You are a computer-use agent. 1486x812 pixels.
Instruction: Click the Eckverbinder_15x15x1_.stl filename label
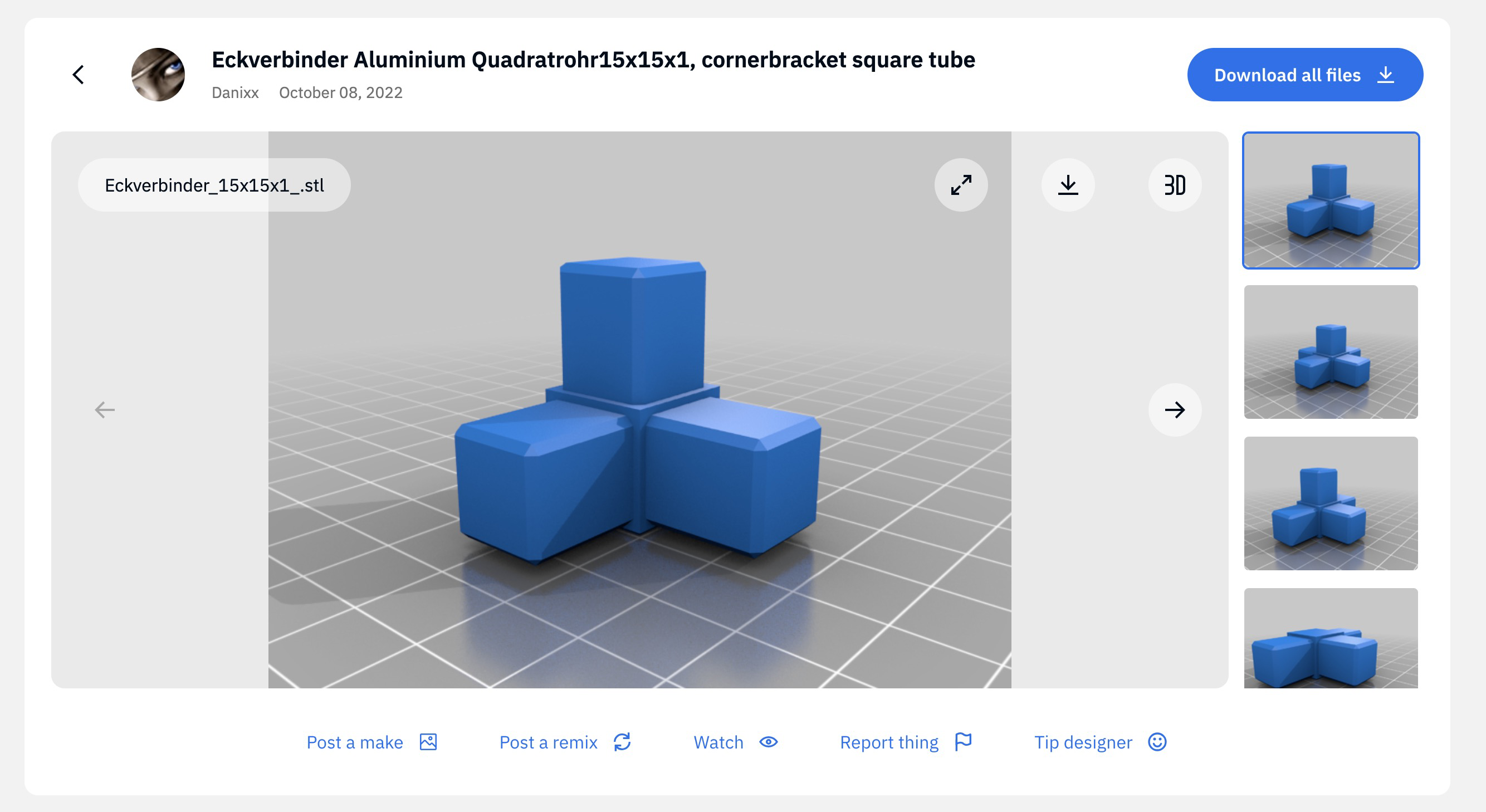[214, 185]
